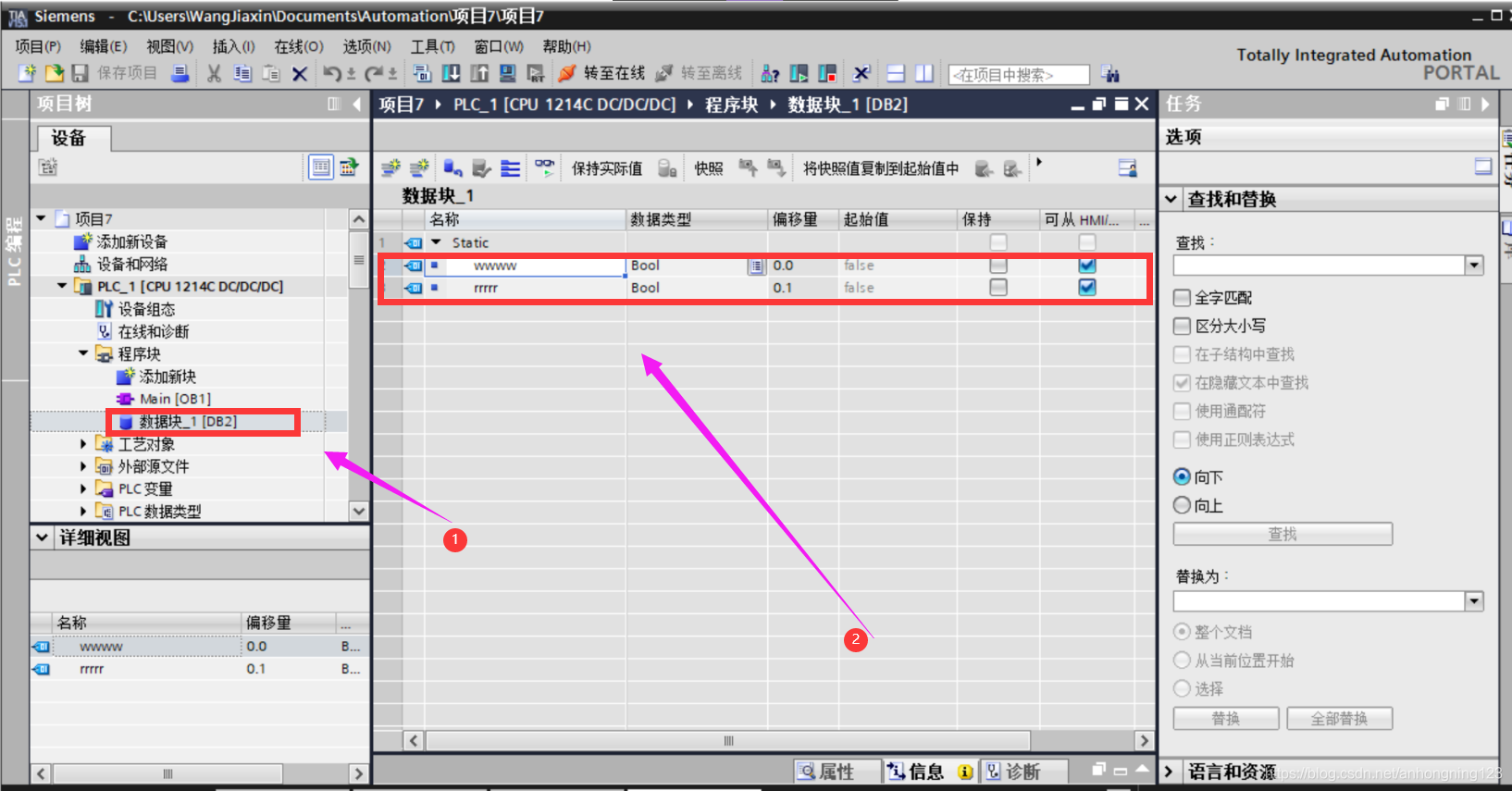This screenshot has width=1512, height=791.
Task: Click Go online (转至在线) button
Action: click(602, 73)
